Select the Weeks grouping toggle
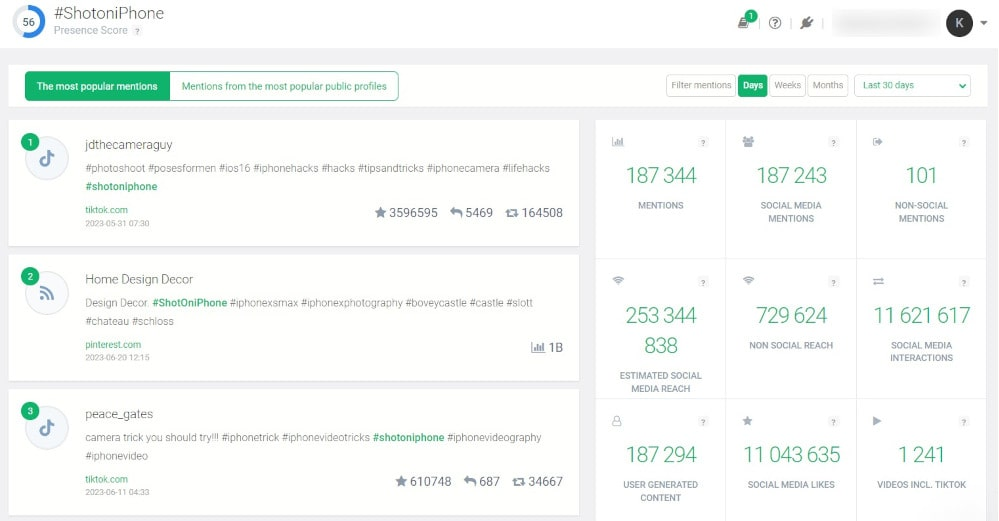This screenshot has height=521, width=999. point(787,85)
